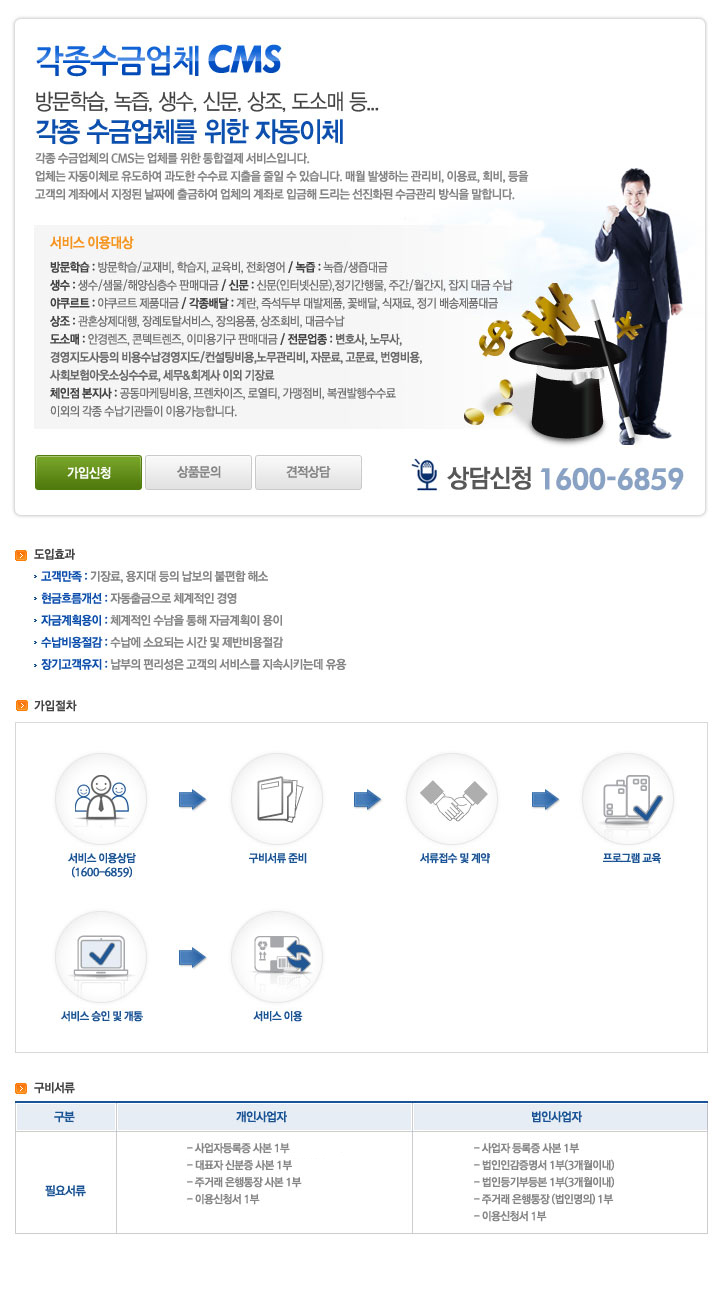Image resolution: width=723 pixels, height=1310 pixels.
Task: Select the 견적상담 button
Action: [x=308, y=472]
